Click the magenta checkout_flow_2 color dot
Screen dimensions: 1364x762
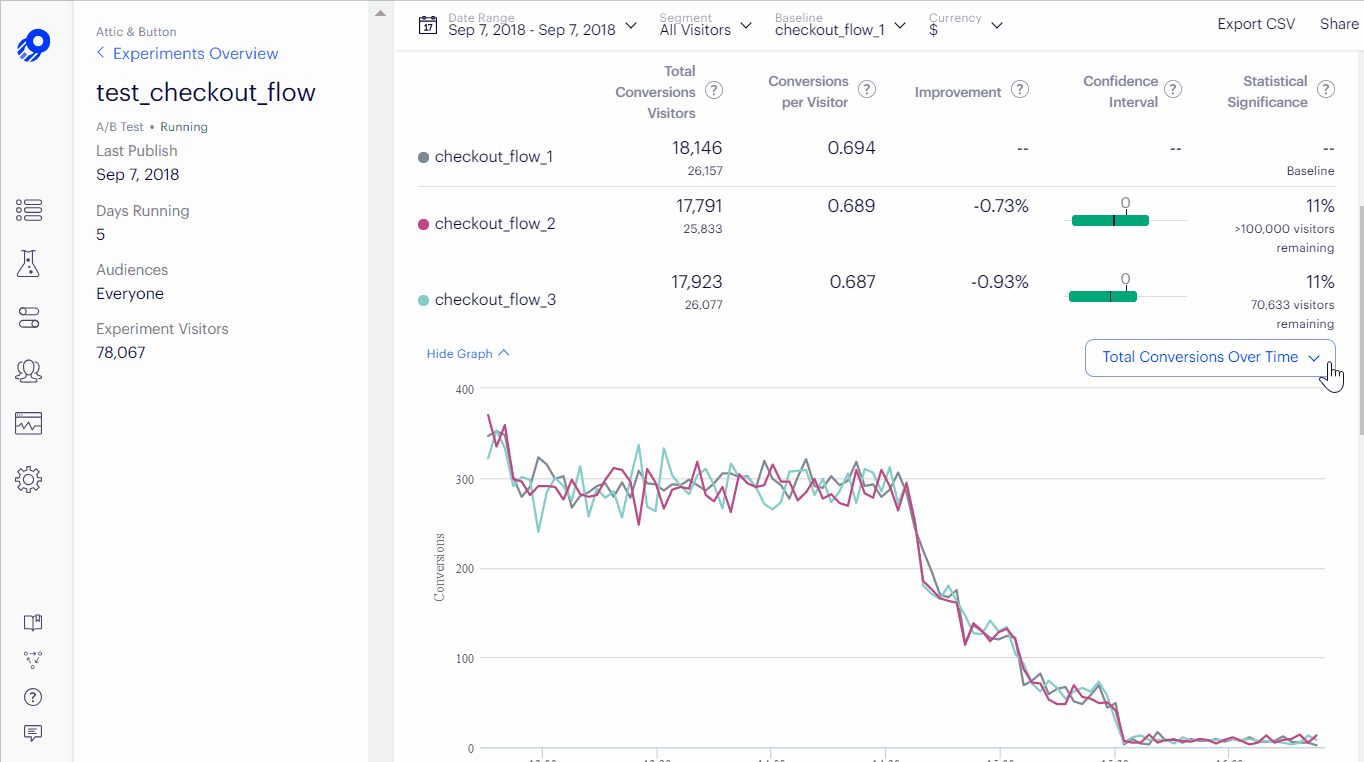(x=423, y=224)
